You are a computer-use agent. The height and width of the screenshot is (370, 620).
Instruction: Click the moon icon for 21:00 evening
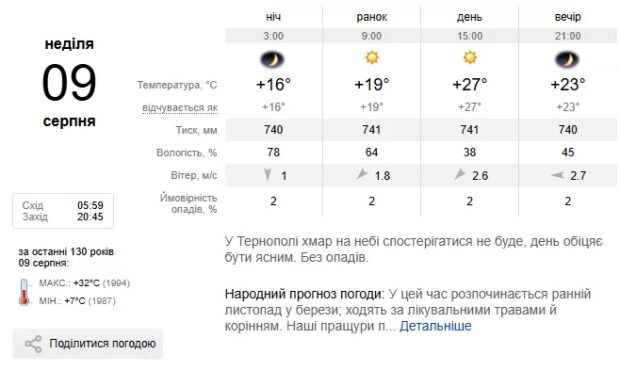coord(567,60)
